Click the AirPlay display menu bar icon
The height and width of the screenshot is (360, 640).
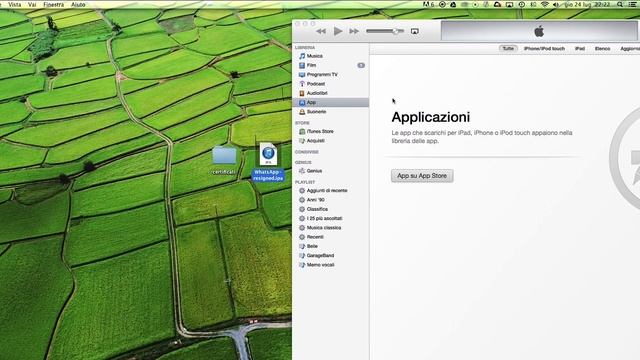click(509, 4)
